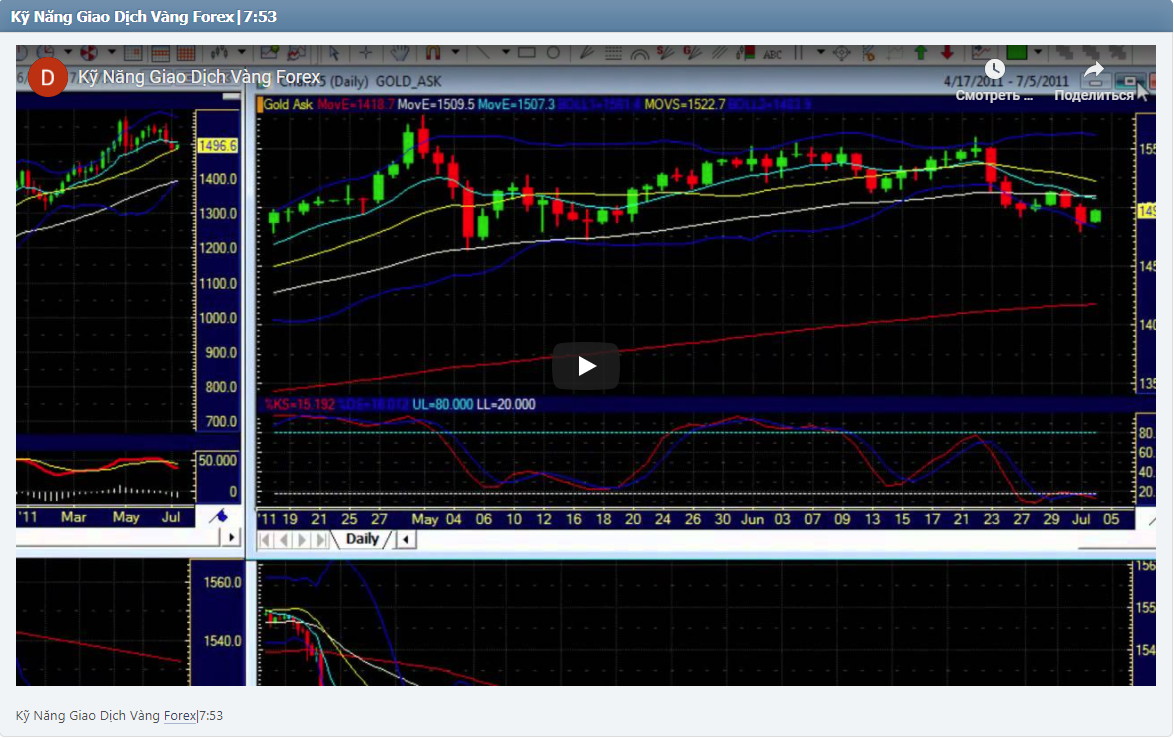The height and width of the screenshot is (738, 1174).
Task: Play the embedded YouTube video
Action: 586,366
